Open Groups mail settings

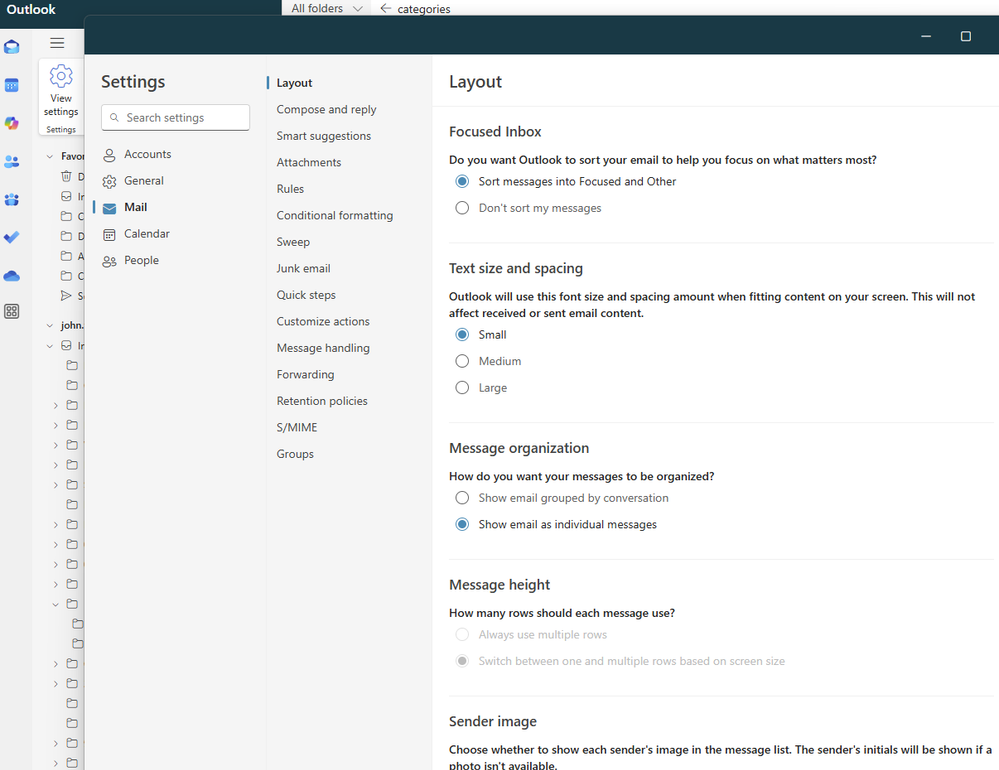tap(295, 454)
